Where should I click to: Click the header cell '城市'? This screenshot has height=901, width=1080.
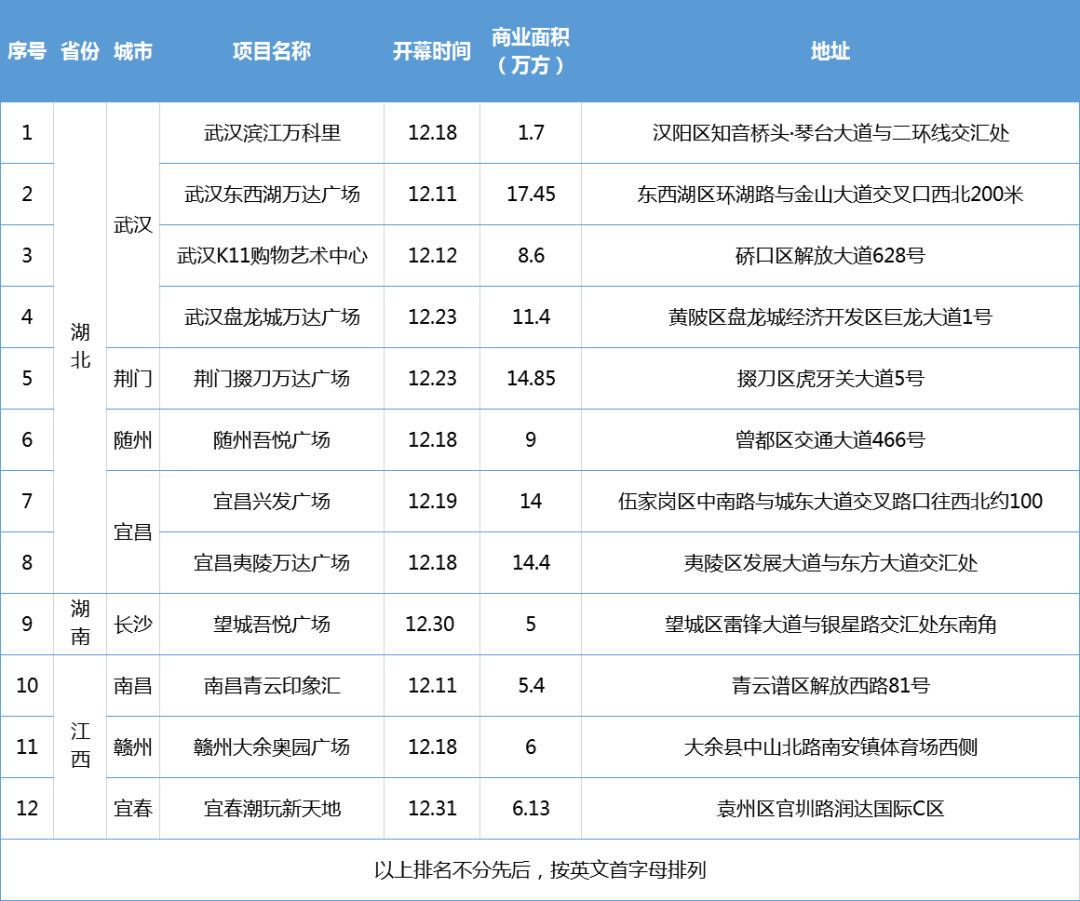[x=133, y=51]
